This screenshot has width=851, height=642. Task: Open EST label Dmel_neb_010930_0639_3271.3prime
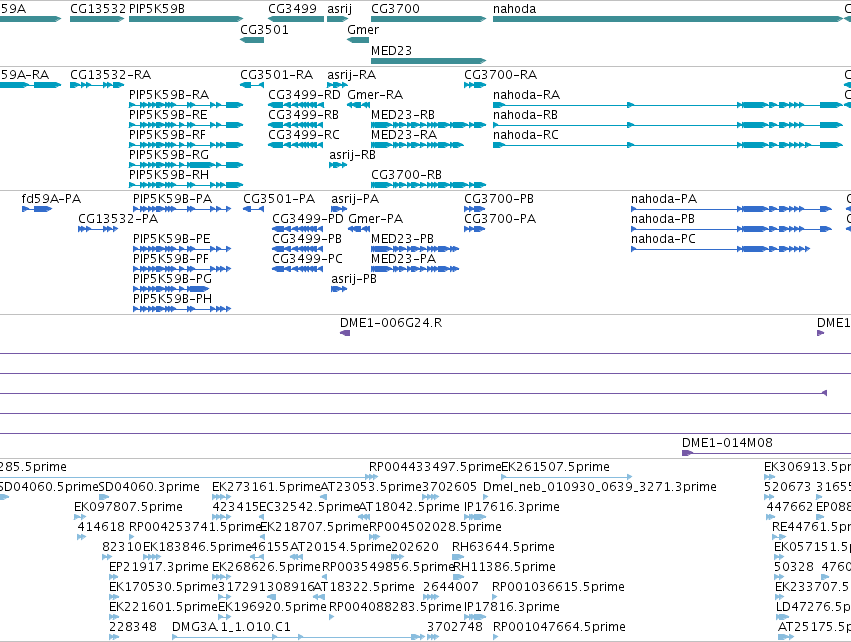[600, 487]
